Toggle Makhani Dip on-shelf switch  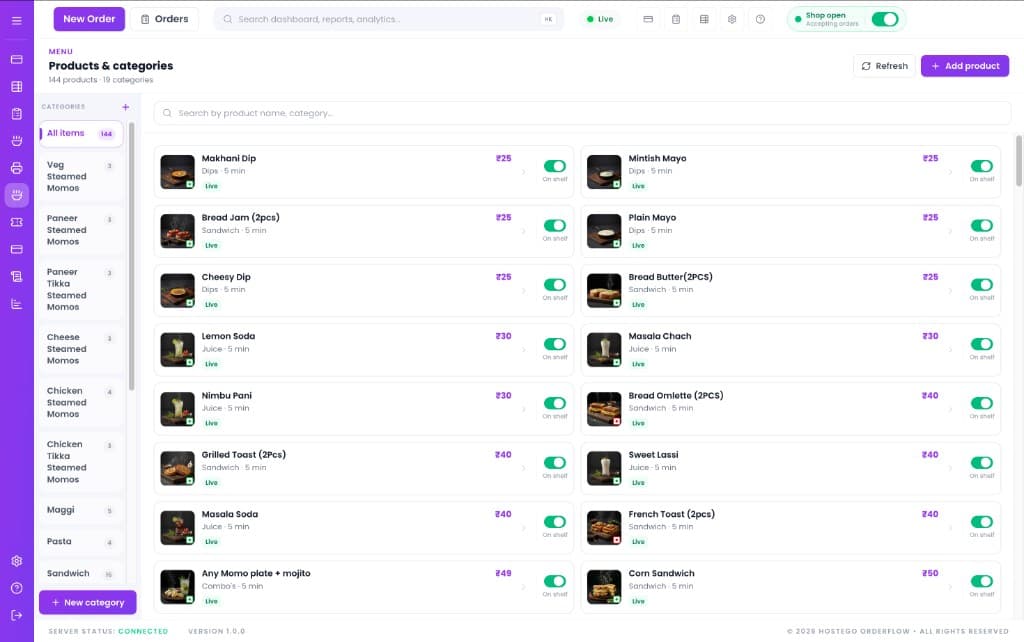(x=554, y=167)
